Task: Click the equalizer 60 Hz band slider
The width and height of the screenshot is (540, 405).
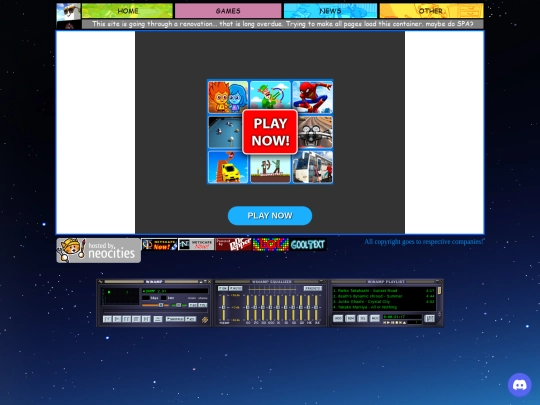Action: pyautogui.click(x=248, y=308)
